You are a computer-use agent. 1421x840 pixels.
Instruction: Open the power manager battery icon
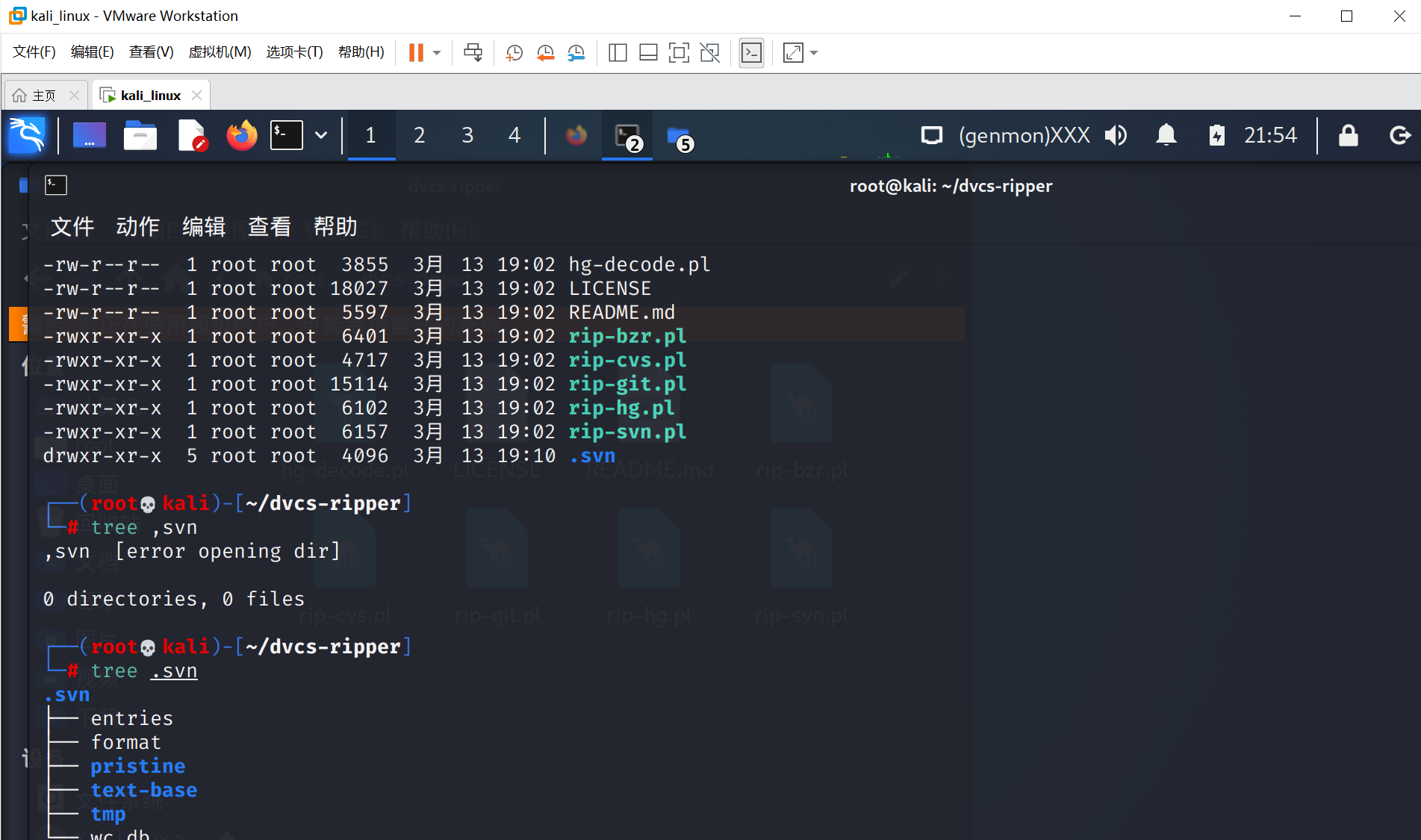click(1216, 135)
